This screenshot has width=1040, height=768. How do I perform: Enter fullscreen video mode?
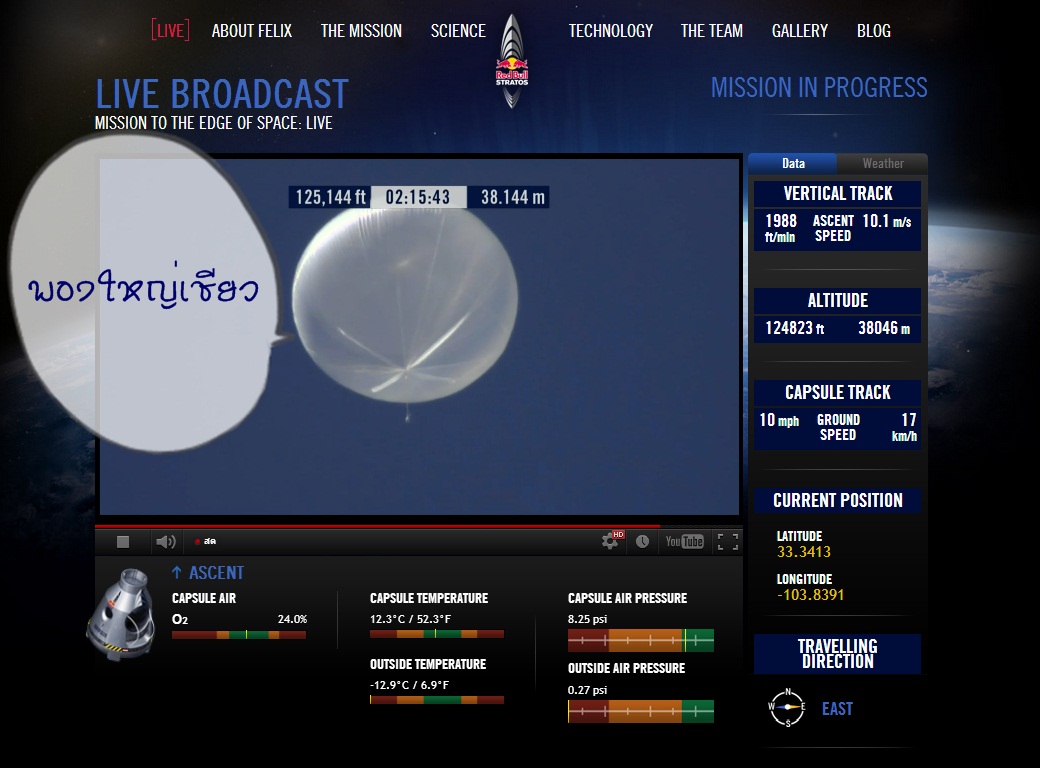(x=728, y=541)
